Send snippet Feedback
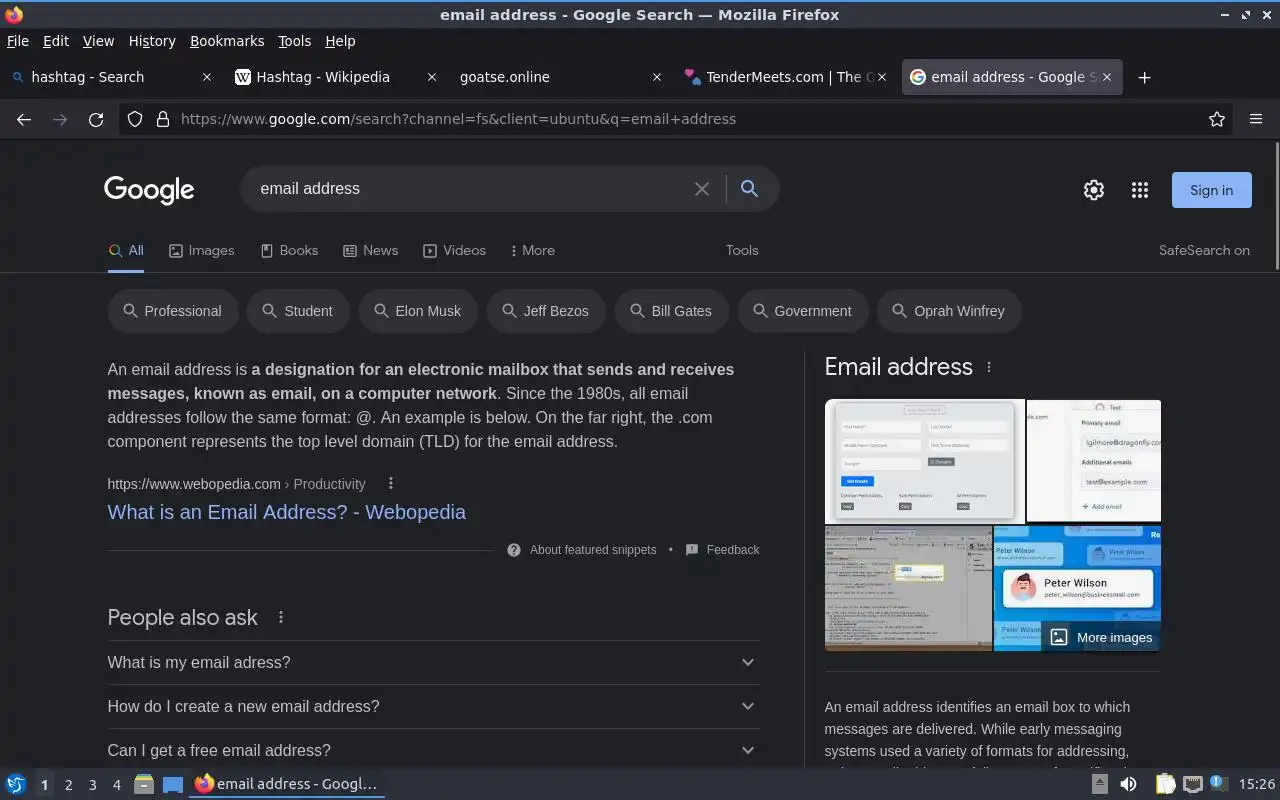Viewport: 1280px width, 800px height. tap(722, 550)
